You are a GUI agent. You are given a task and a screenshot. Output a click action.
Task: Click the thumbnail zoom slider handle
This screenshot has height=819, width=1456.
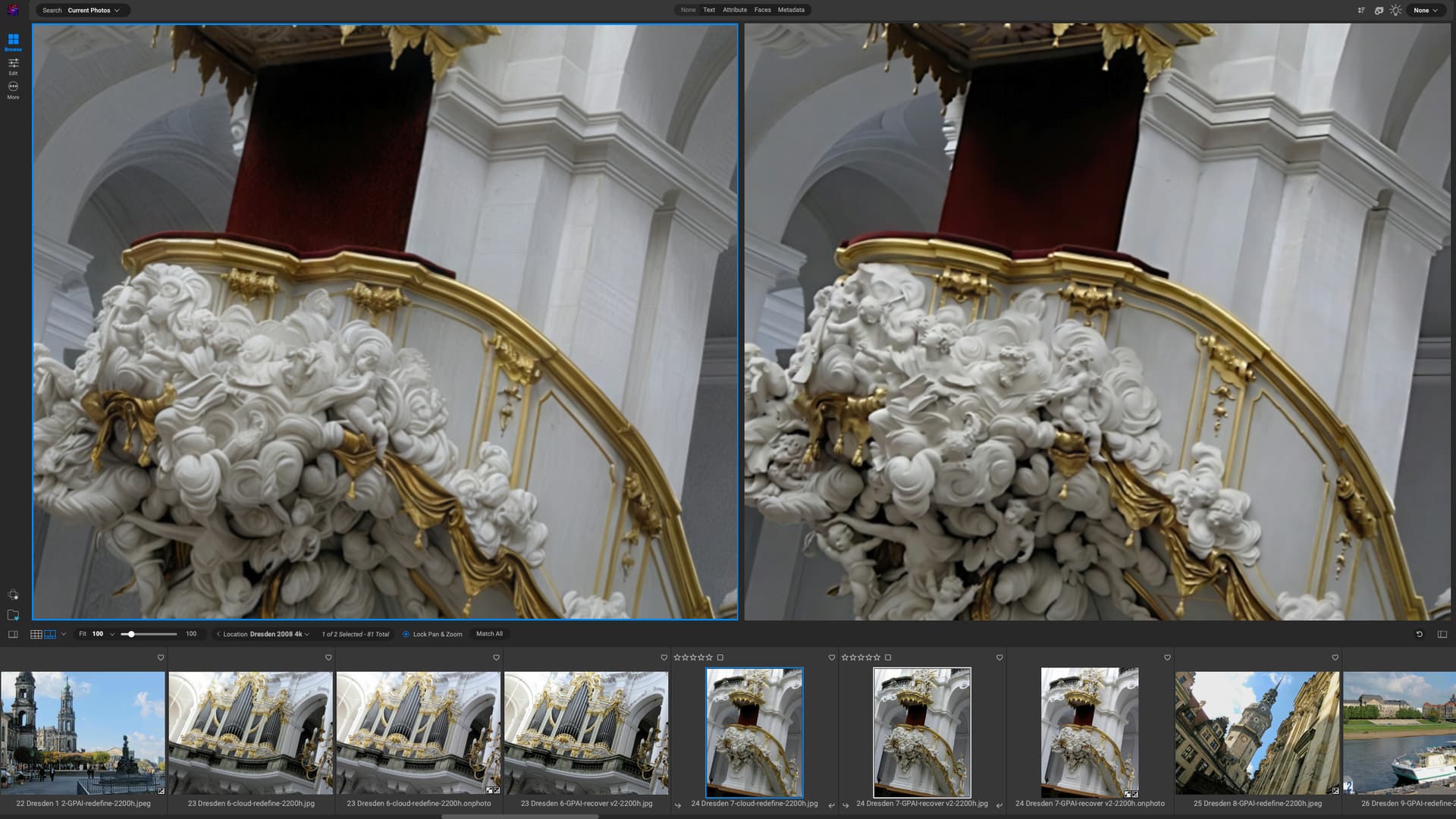pyautogui.click(x=131, y=634)
